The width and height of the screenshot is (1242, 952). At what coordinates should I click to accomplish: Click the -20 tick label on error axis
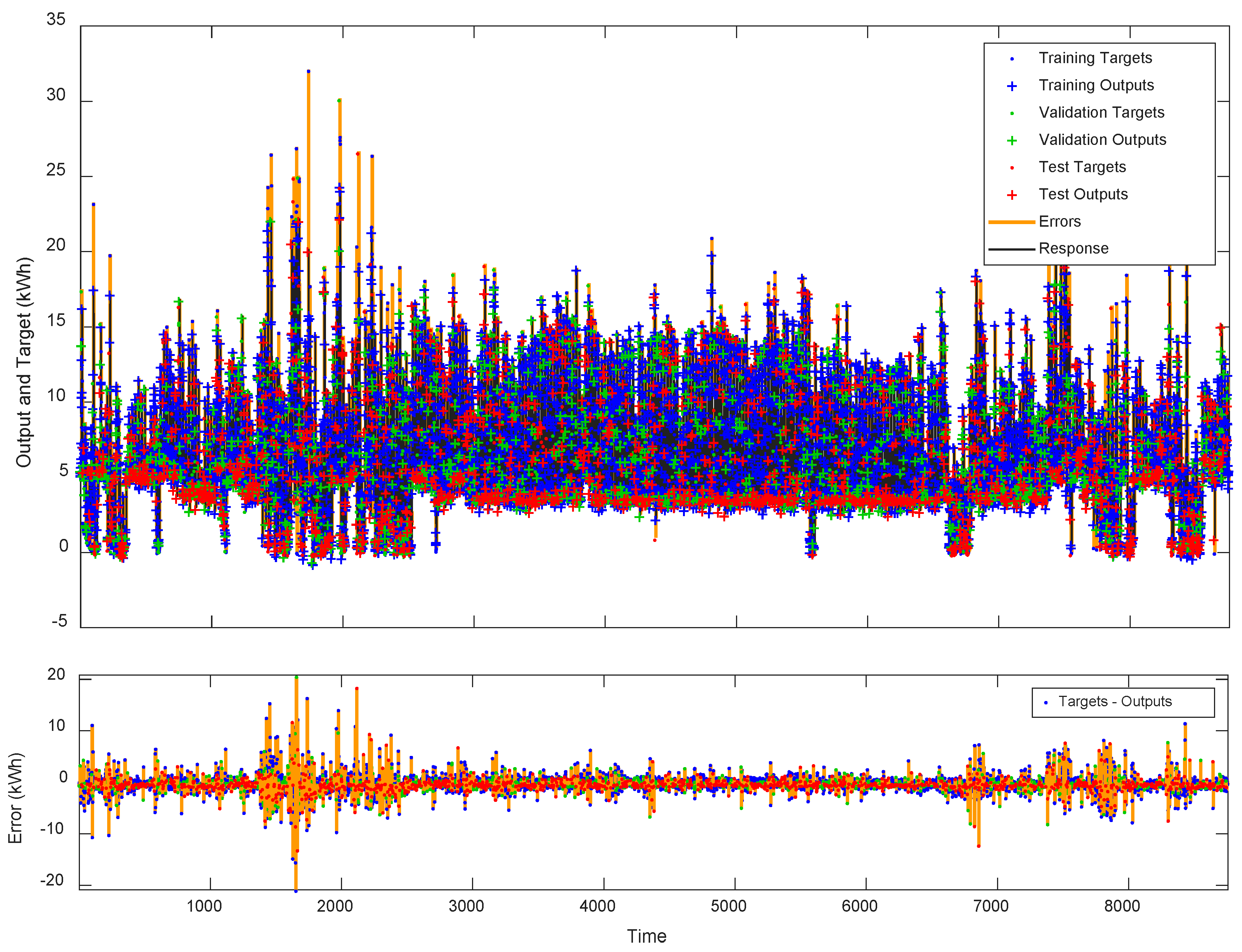52,880
